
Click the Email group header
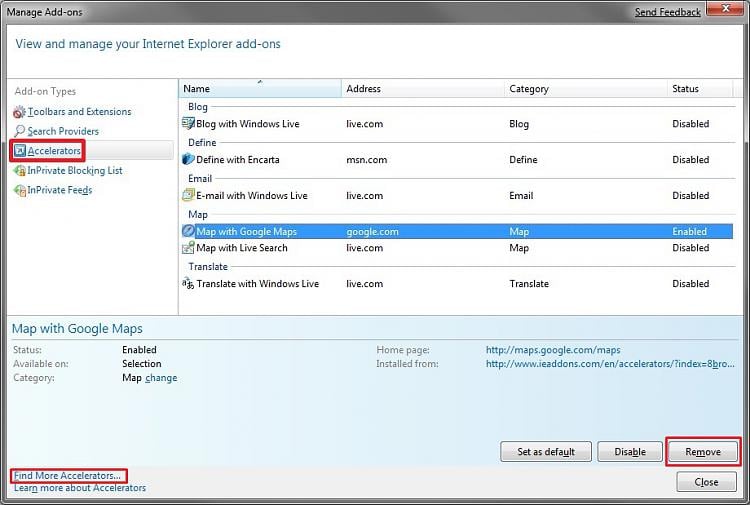click(x=200, y=178)
